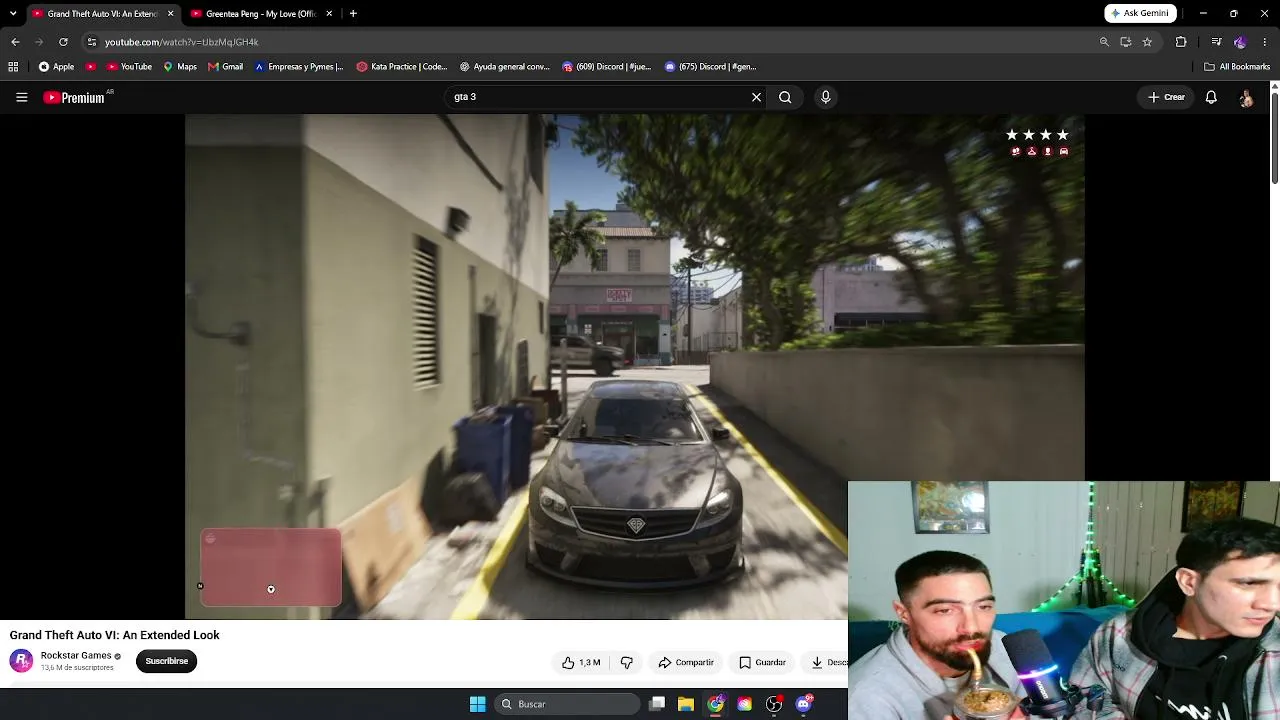
Task: Go to the YouTube Premium home logo
Action: 74,97
